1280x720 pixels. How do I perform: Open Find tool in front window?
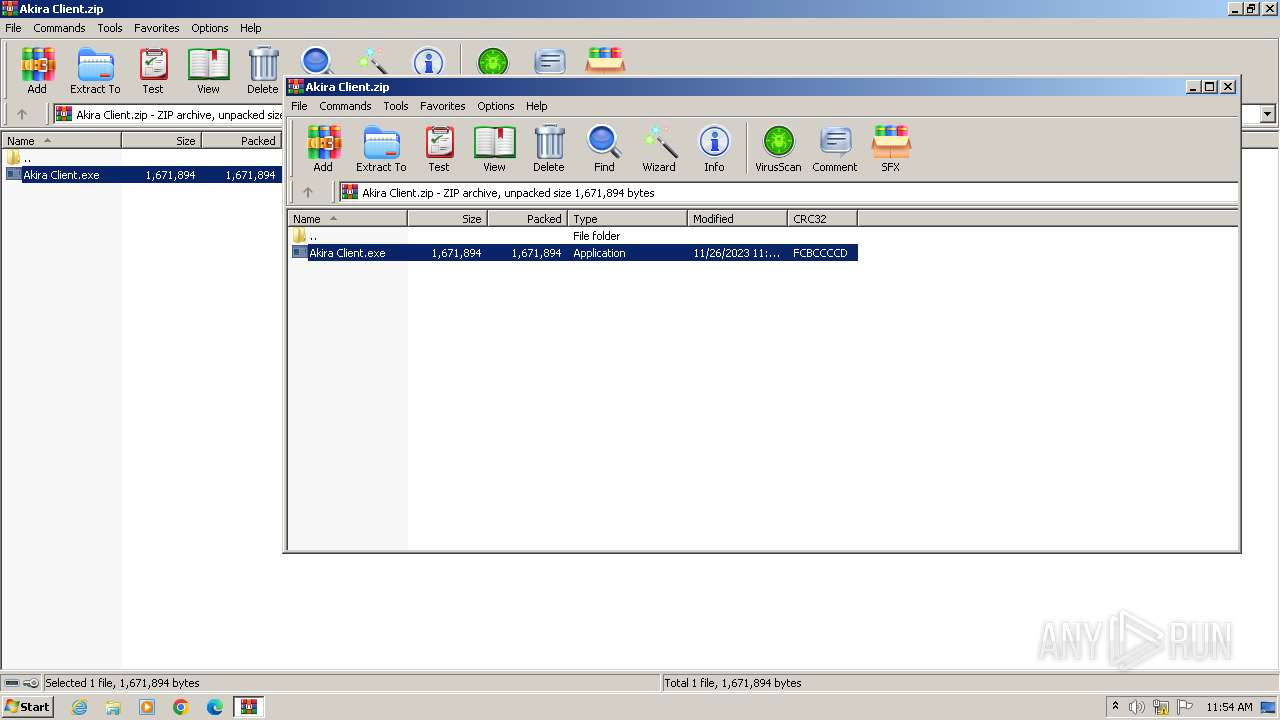(x=604, y=148)
